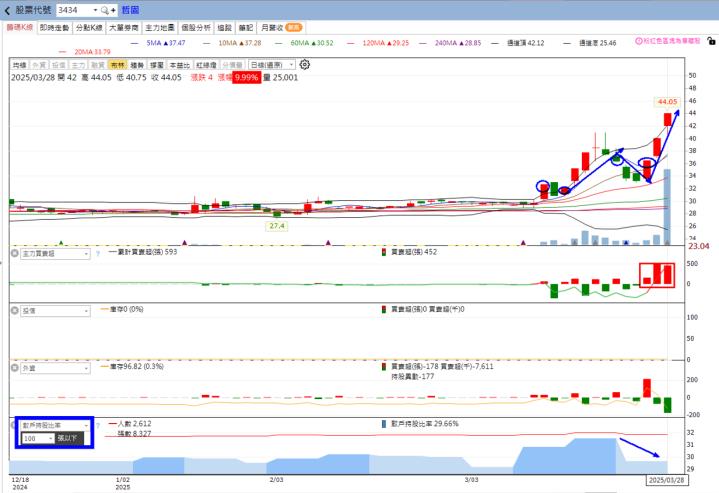Click the 44.05 price label on chart
This screenshot has height=493, width=719.
[667, 101]
